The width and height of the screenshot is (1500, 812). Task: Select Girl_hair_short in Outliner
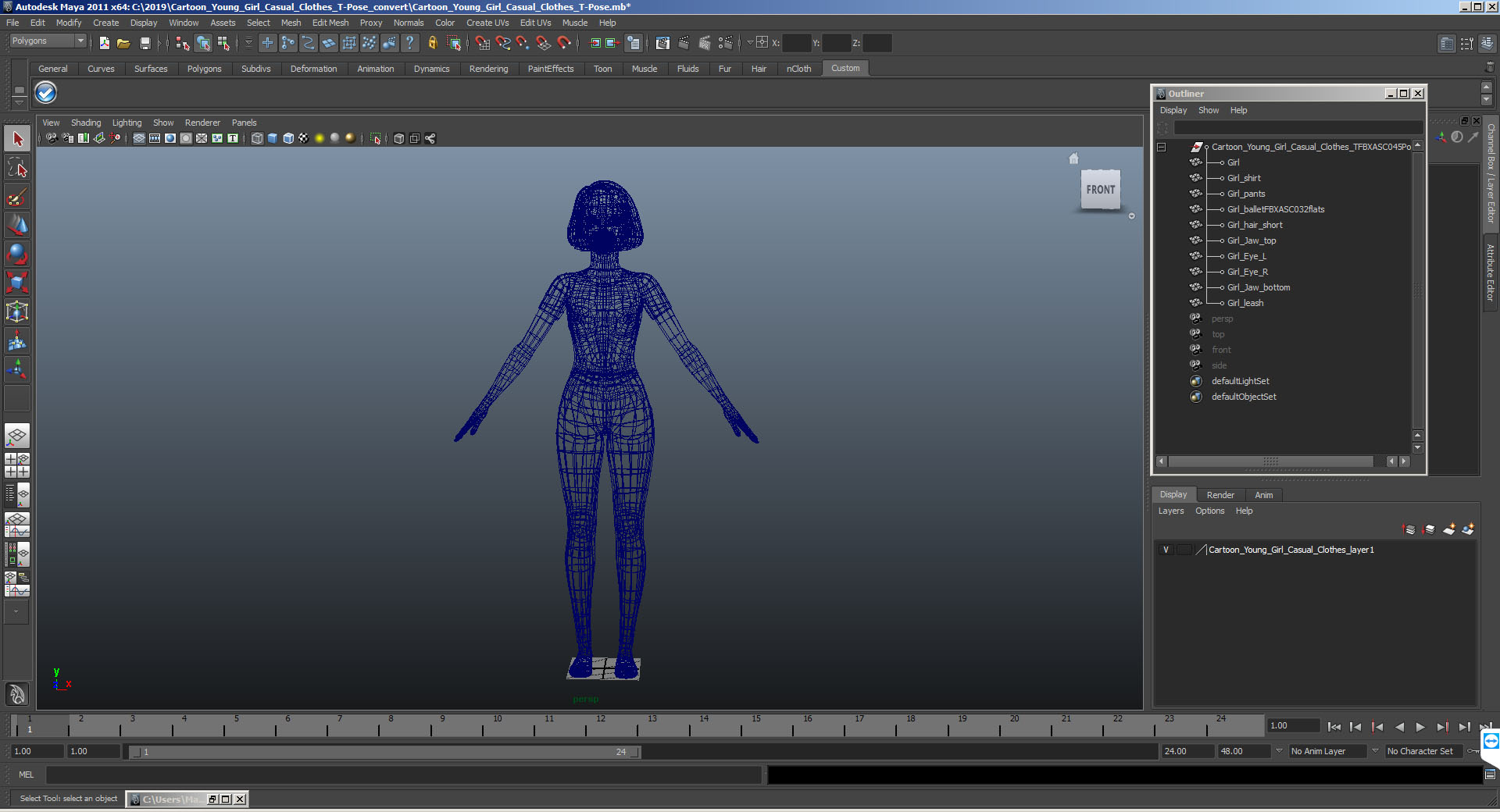1255,225
